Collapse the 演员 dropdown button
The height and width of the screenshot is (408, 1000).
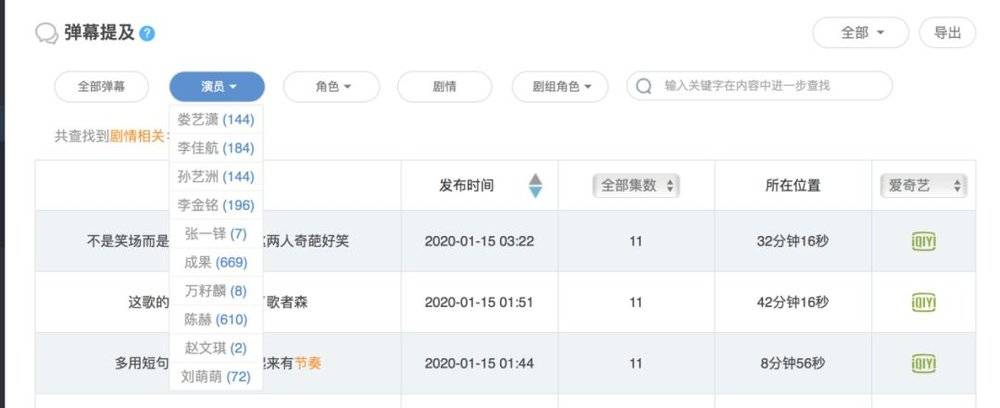[217, 87]
